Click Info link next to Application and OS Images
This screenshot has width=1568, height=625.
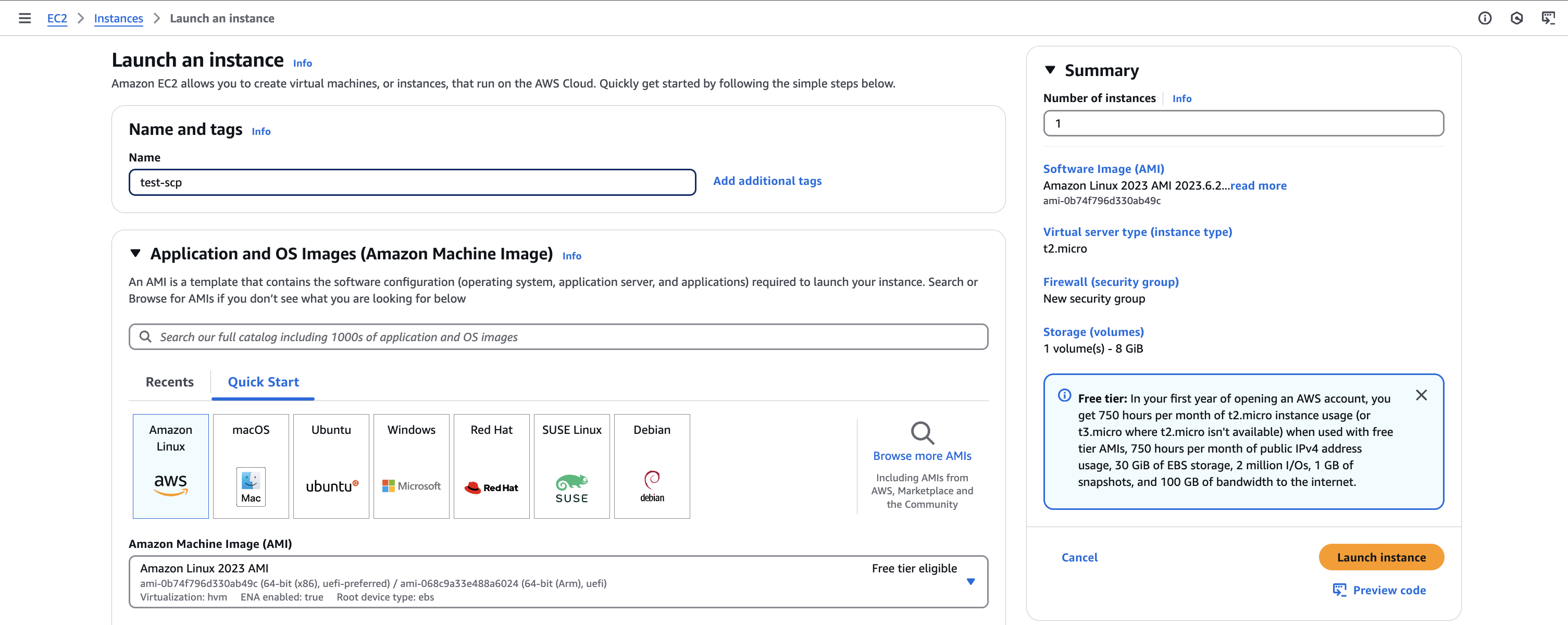coord(571,256)
